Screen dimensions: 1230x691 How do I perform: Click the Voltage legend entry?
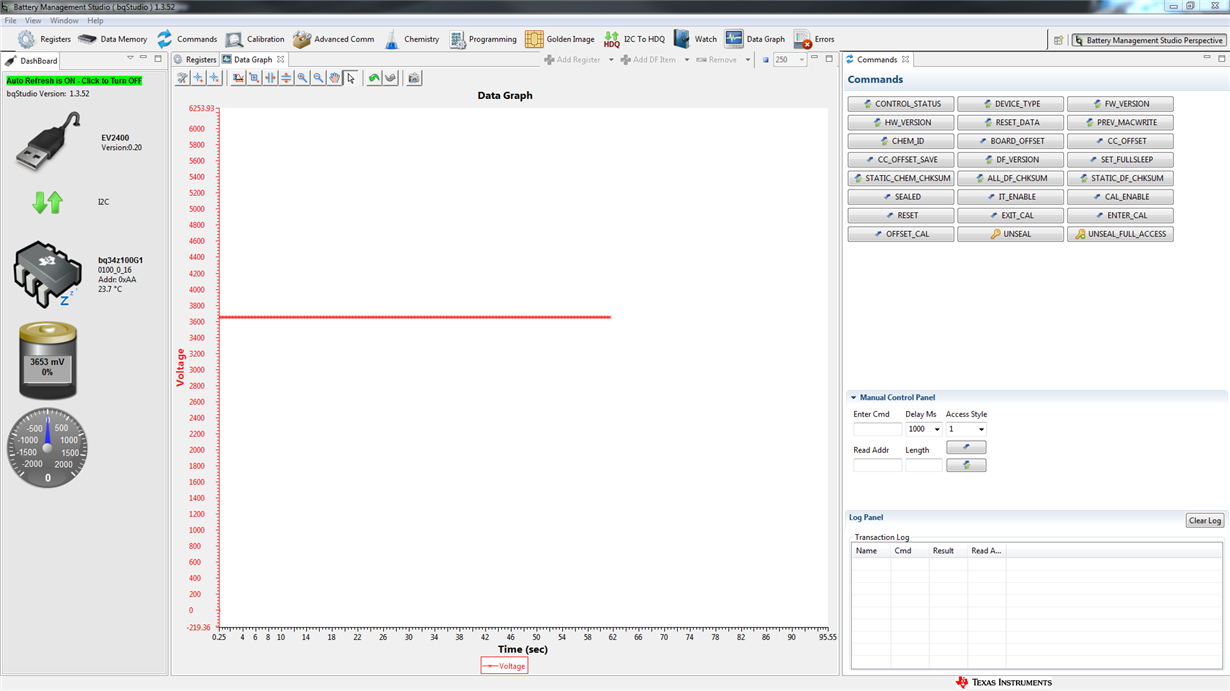504,666
